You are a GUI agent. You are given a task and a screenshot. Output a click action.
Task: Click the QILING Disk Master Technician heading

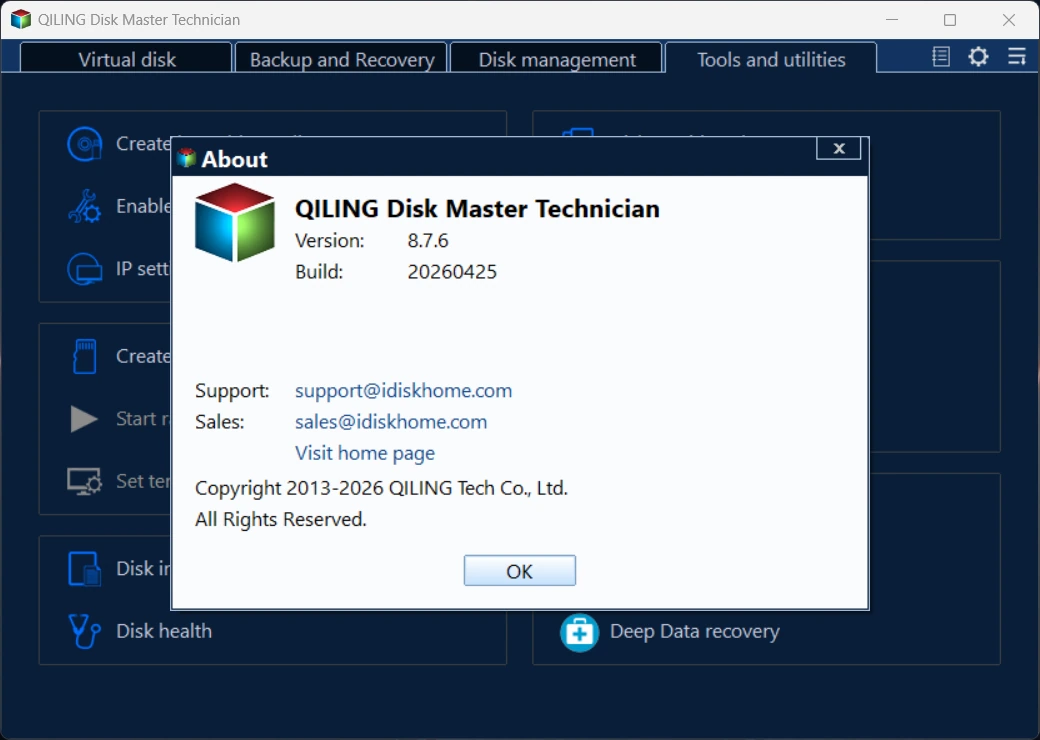(x=477, y=209)
